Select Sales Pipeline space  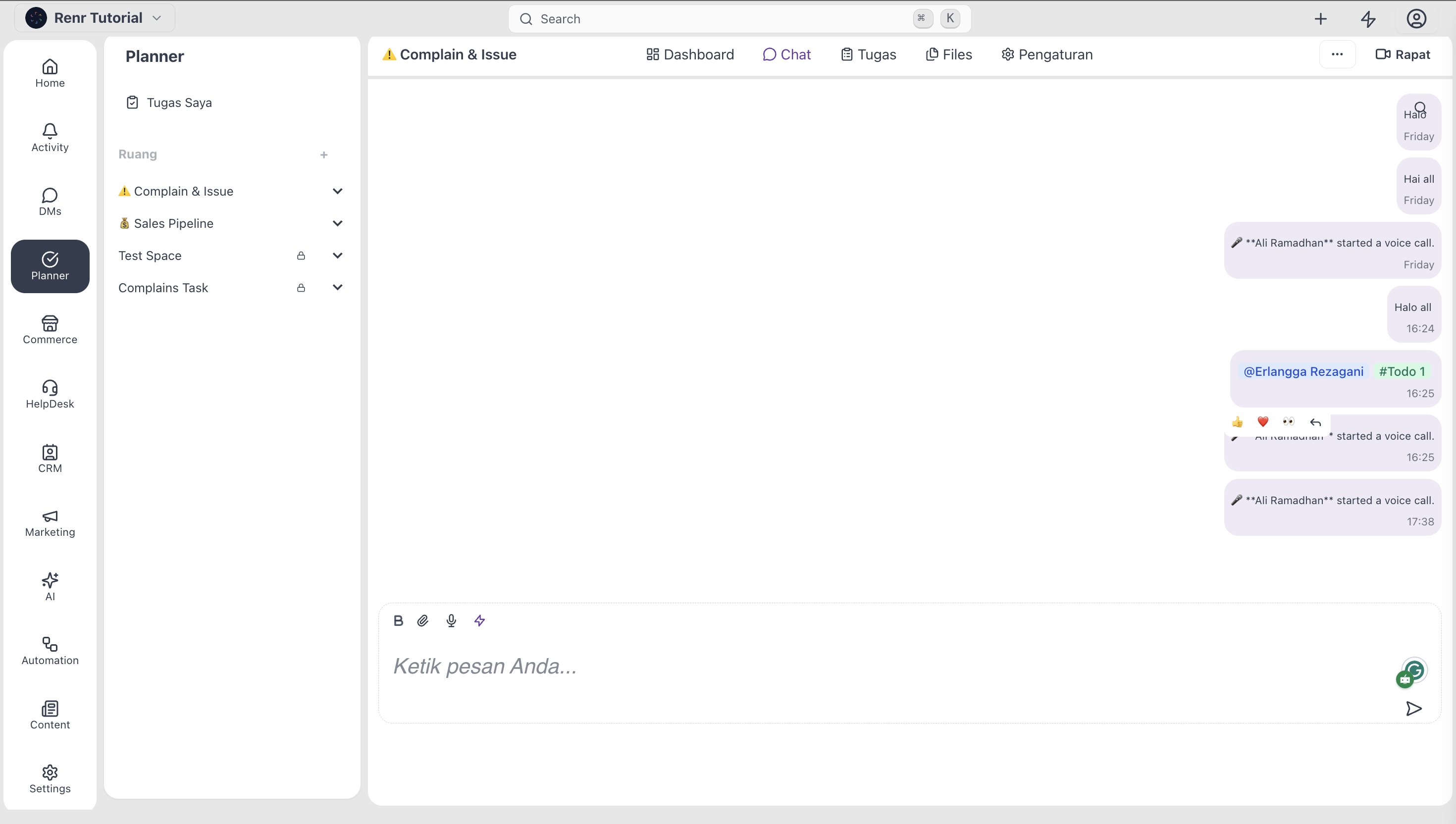point(166,223)
